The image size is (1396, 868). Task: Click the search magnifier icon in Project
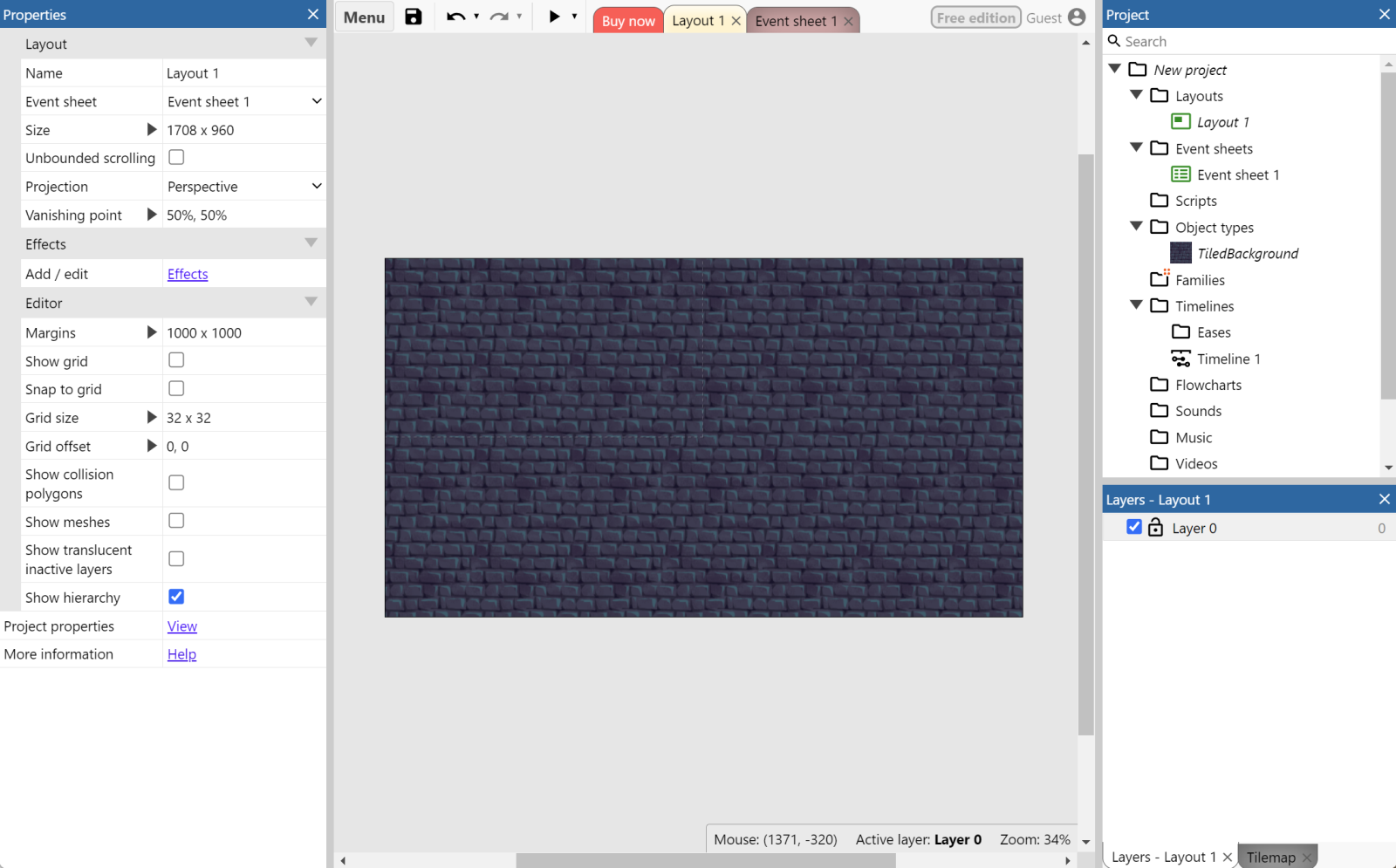pyautogui.click(x=1114, y=41)
